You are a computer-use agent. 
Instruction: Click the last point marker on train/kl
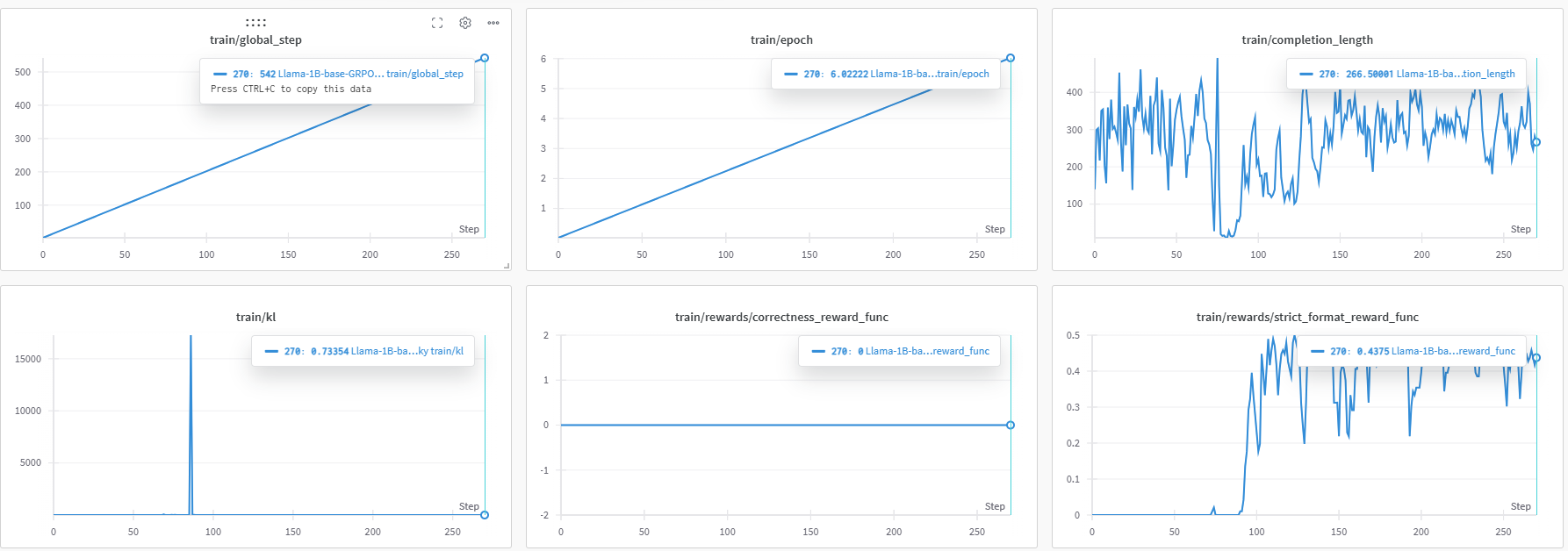(x=485, y=515)
